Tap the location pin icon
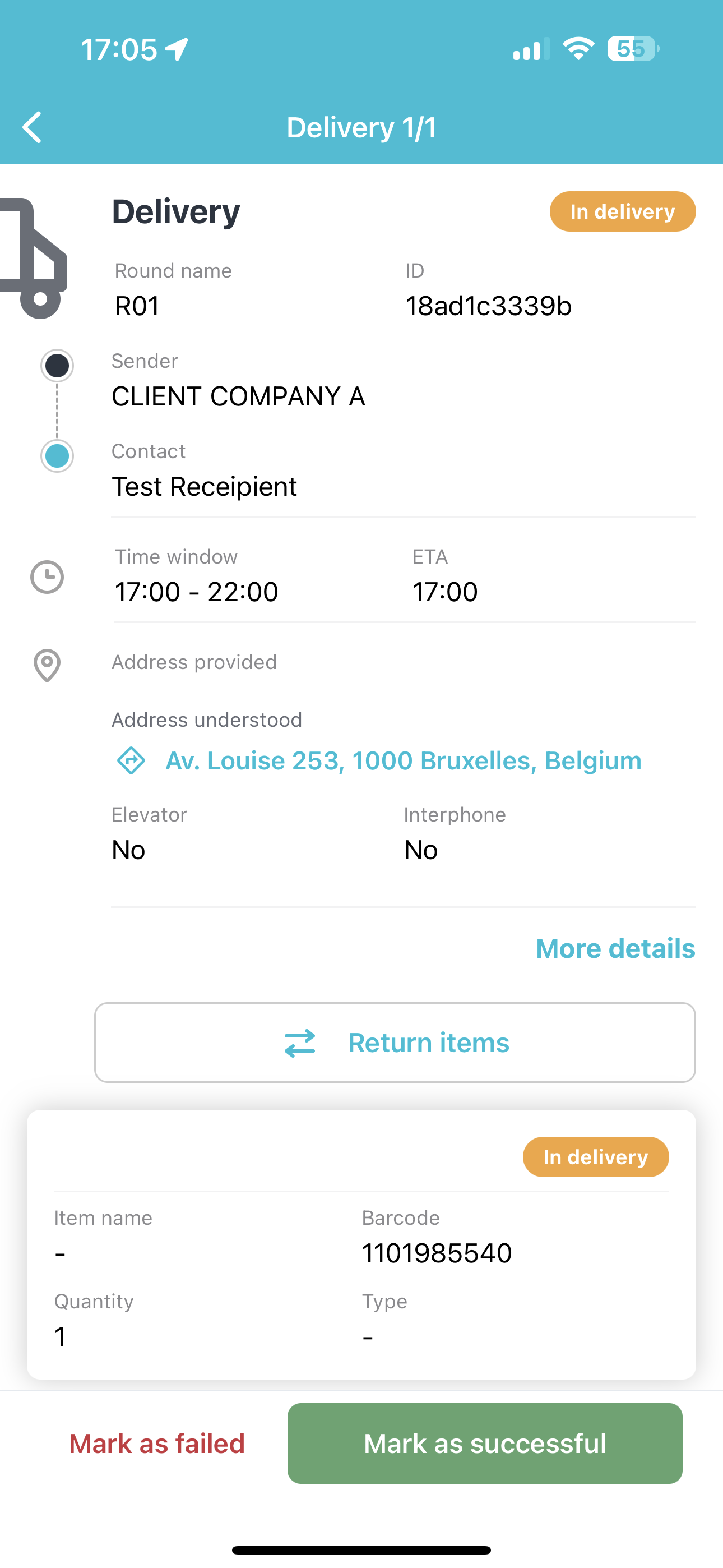The height and width of the screenshot is (1568, 723). coord(47,665)
